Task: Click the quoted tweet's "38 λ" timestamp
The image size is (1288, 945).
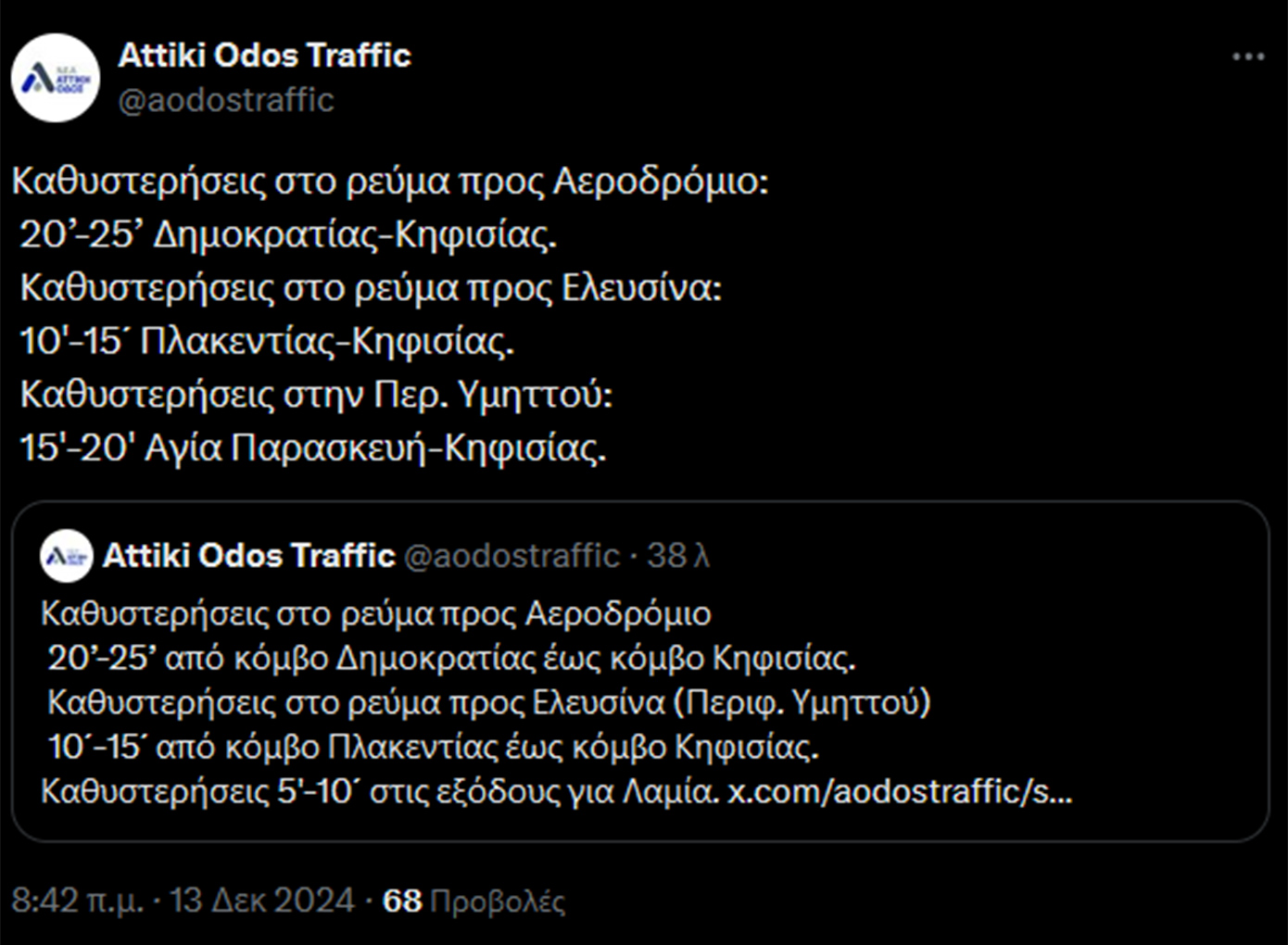Action: coord(677,556)
